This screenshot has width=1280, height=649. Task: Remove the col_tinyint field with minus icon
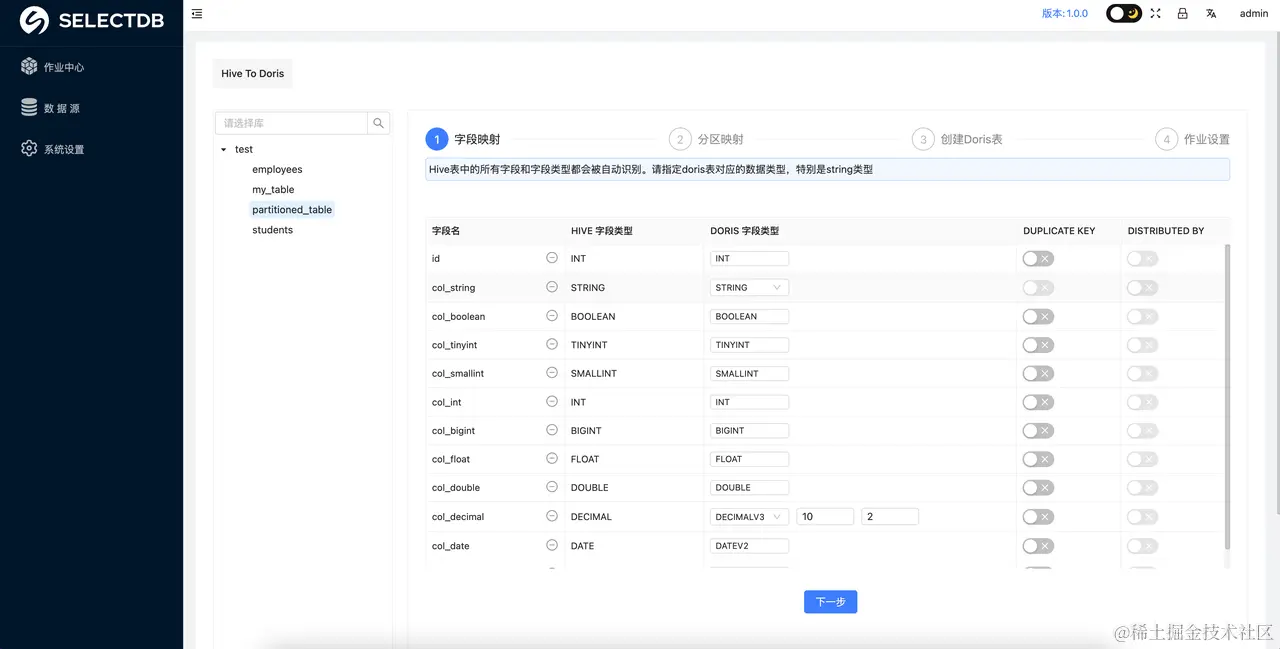pyautogui.click(x=552, y=344)
